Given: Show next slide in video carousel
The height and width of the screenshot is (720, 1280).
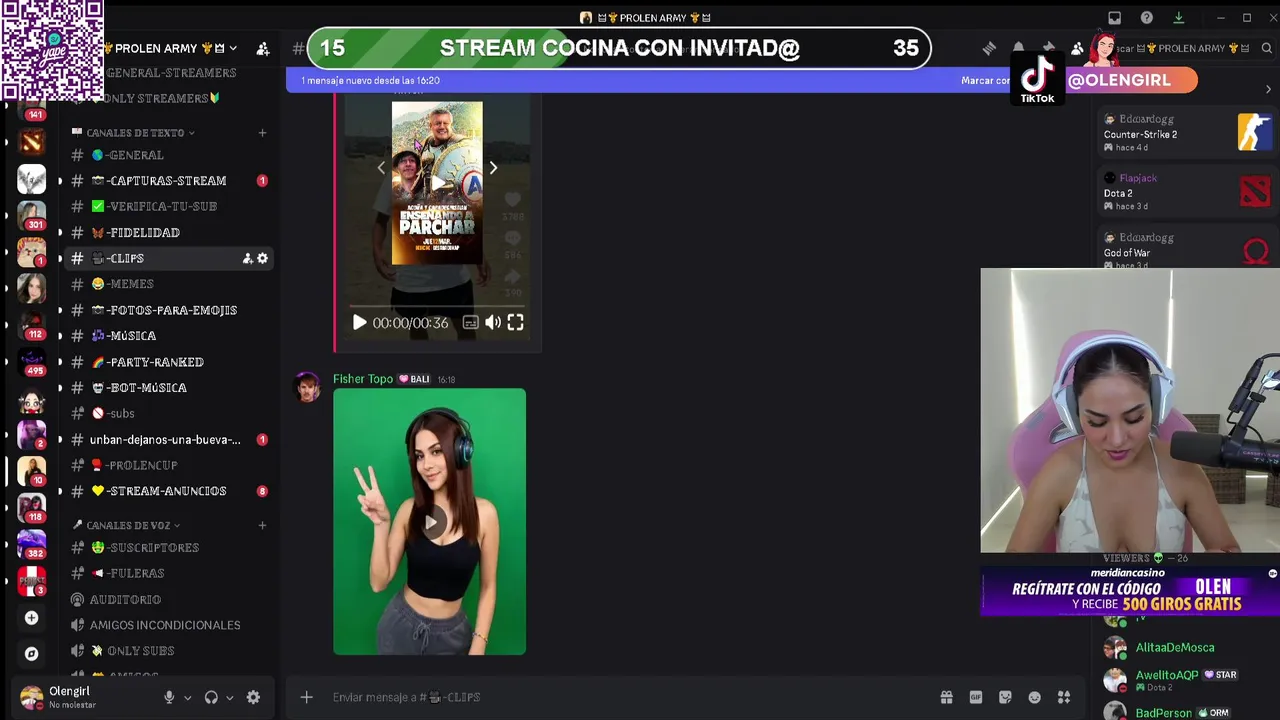Looking at the screenshot, I should click(493, 168).
